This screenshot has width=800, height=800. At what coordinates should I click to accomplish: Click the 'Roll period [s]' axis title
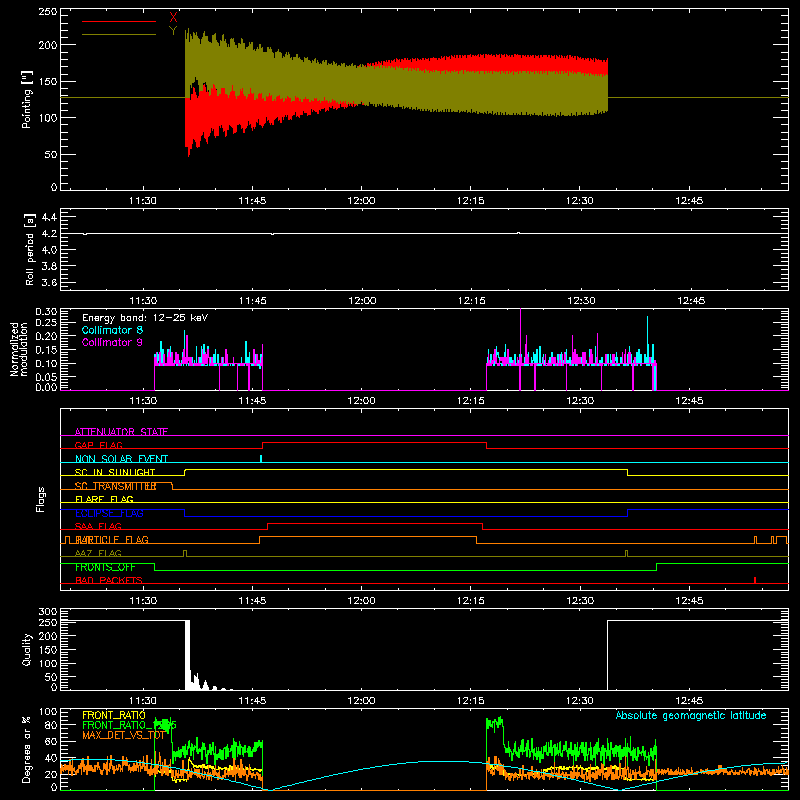(x=29, y=249)
